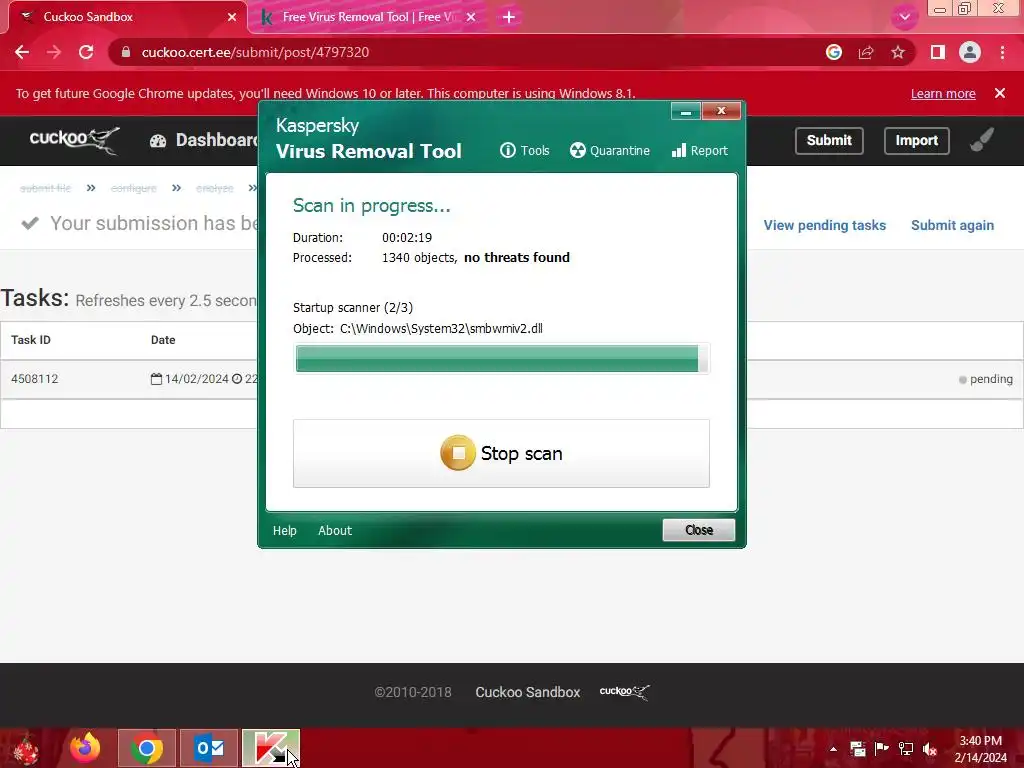1024x768 pixels.
Task: Open network tray icon
Action: click(906, 749)
